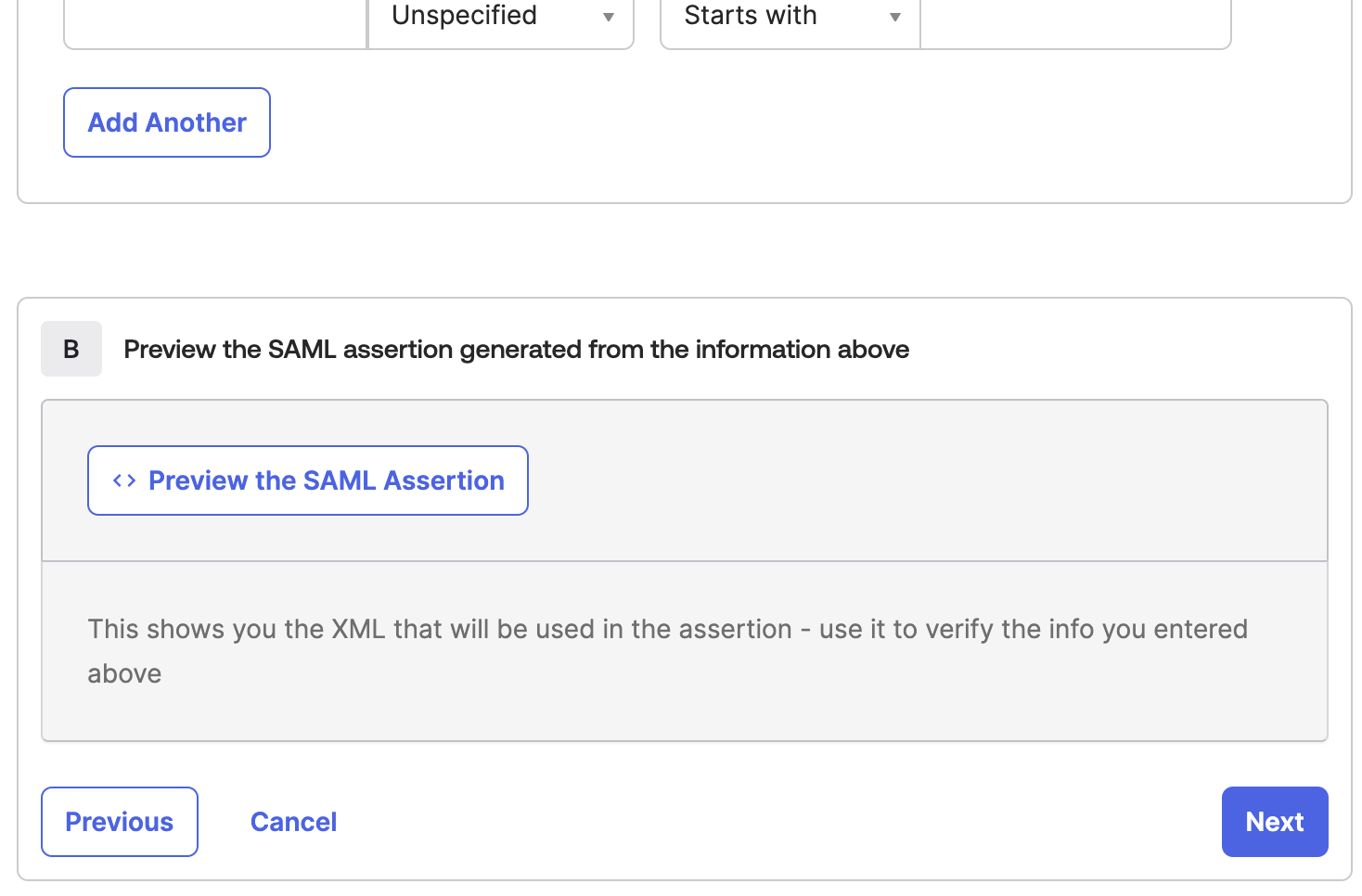Click the word "above" in the help text
This screenshot has width=1362, height=896.
pos(124,673)
